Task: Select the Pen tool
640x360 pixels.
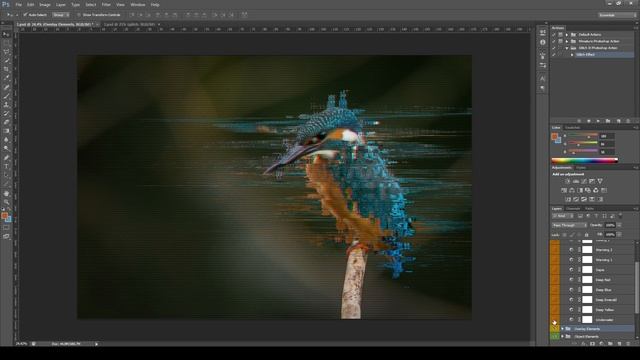Action: point(6,158)
